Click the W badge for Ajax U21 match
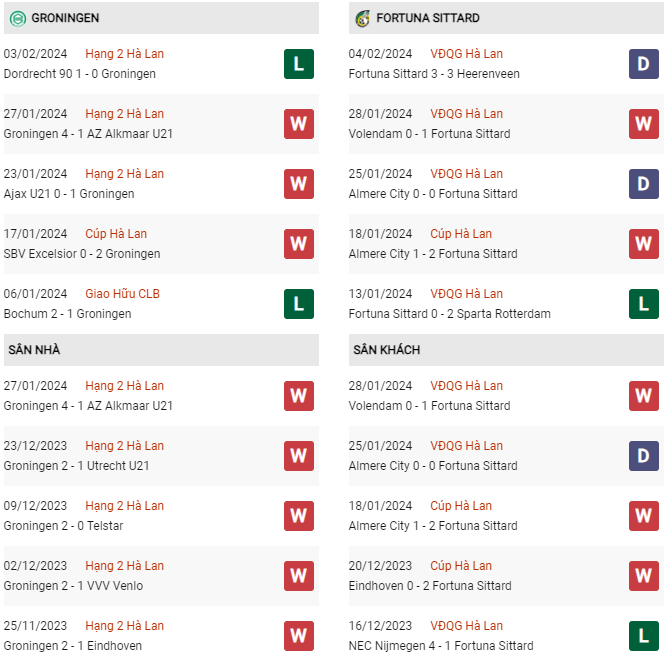 coord(298,184)
